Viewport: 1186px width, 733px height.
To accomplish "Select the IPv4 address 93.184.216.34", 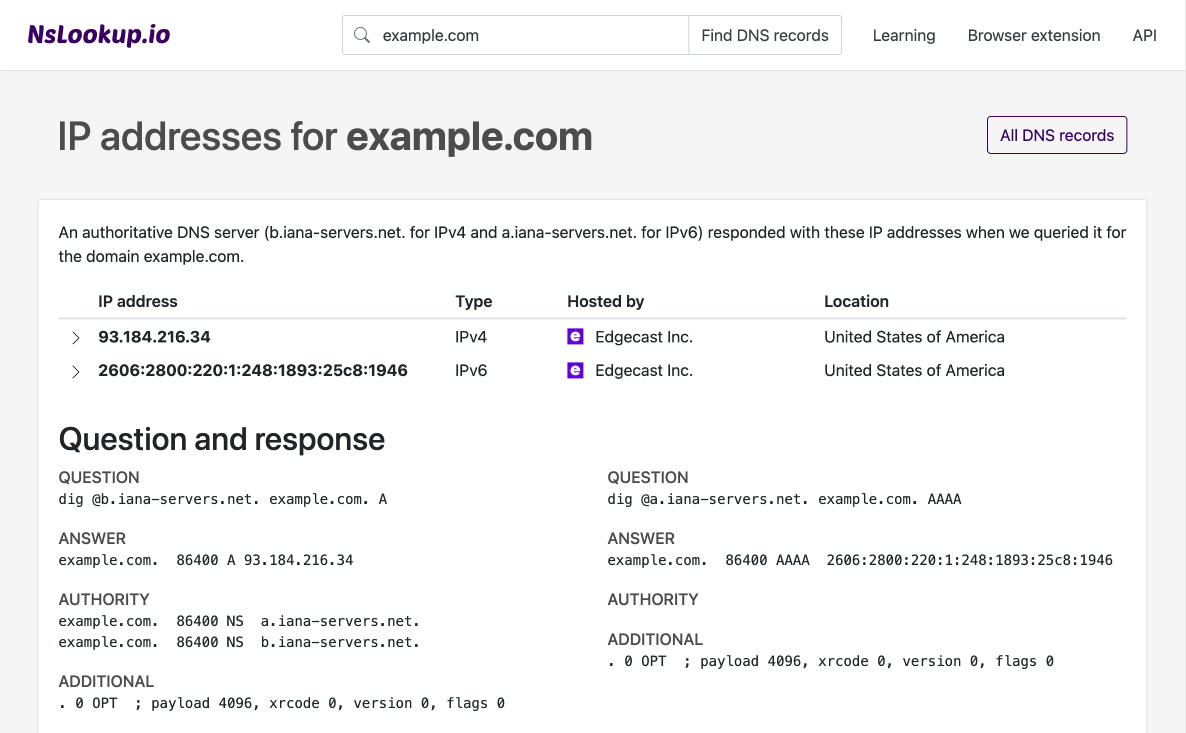I will [x=154, y=337].
